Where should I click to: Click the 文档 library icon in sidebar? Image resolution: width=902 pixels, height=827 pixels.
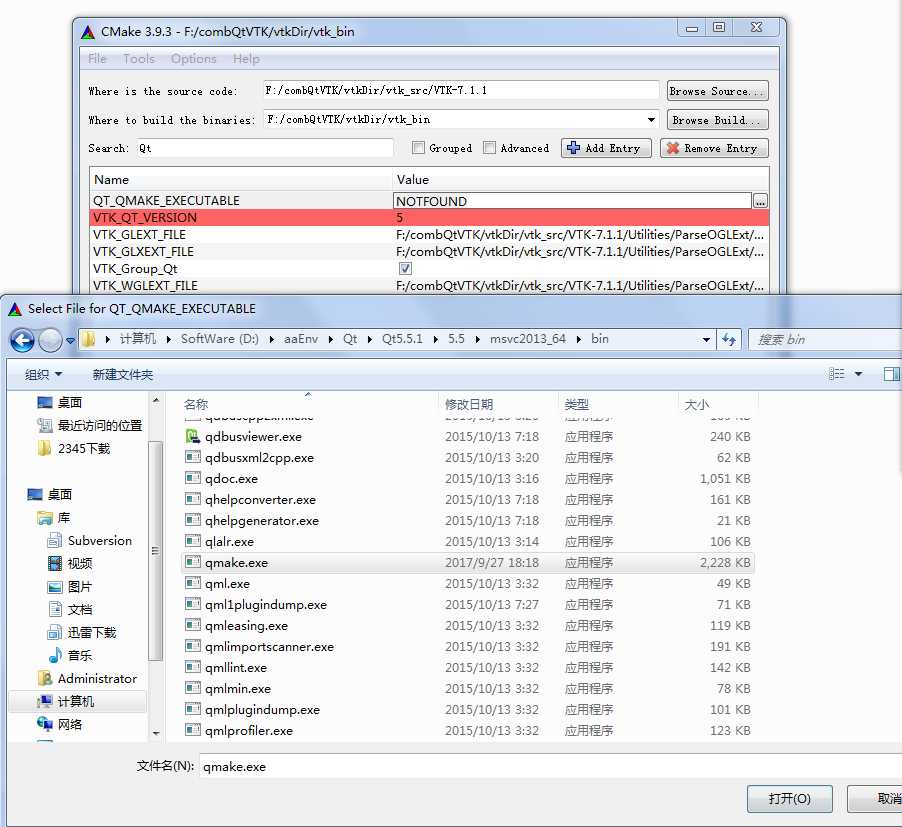coord(55,609)
